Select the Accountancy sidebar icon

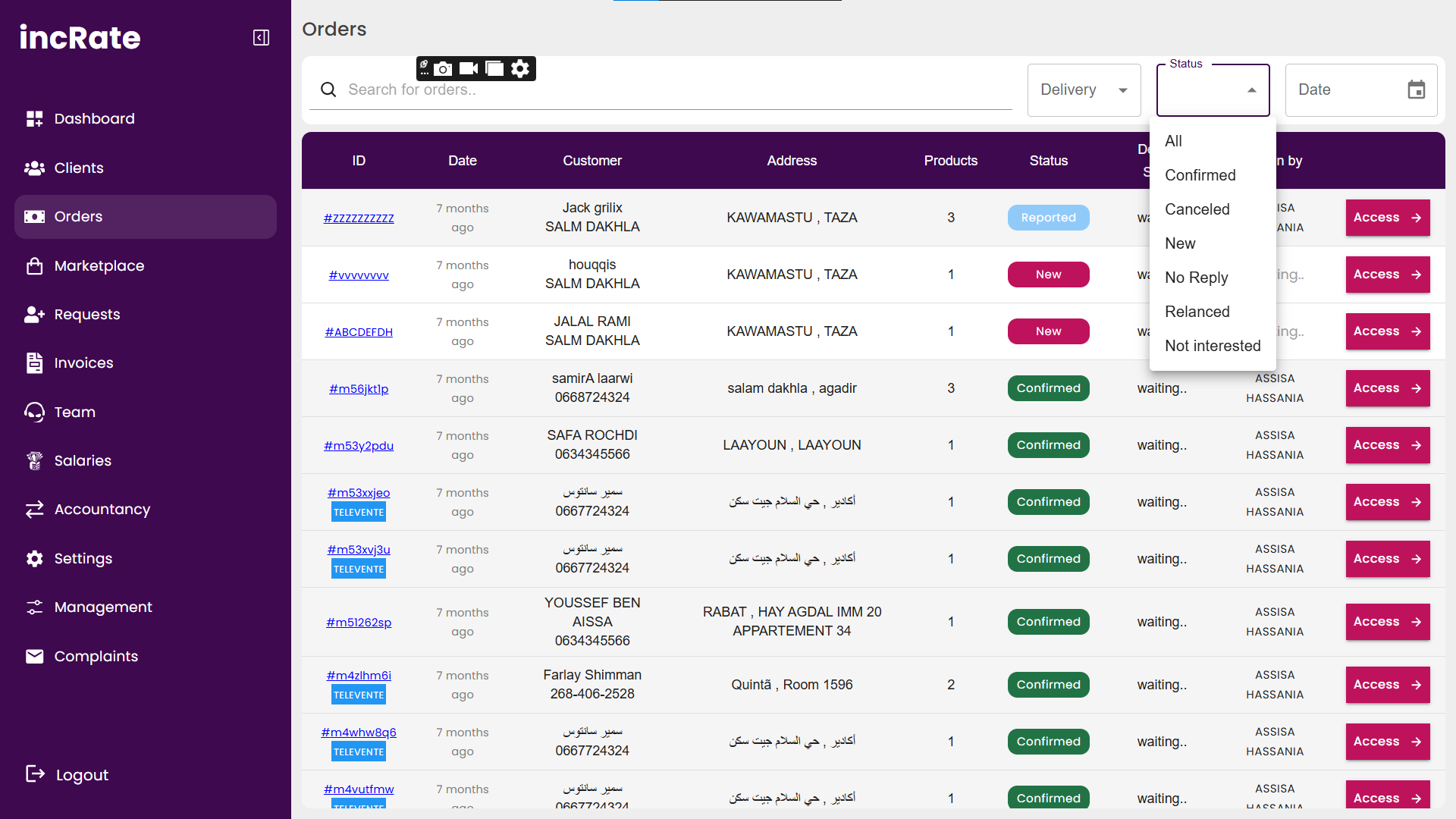[35, 509]
